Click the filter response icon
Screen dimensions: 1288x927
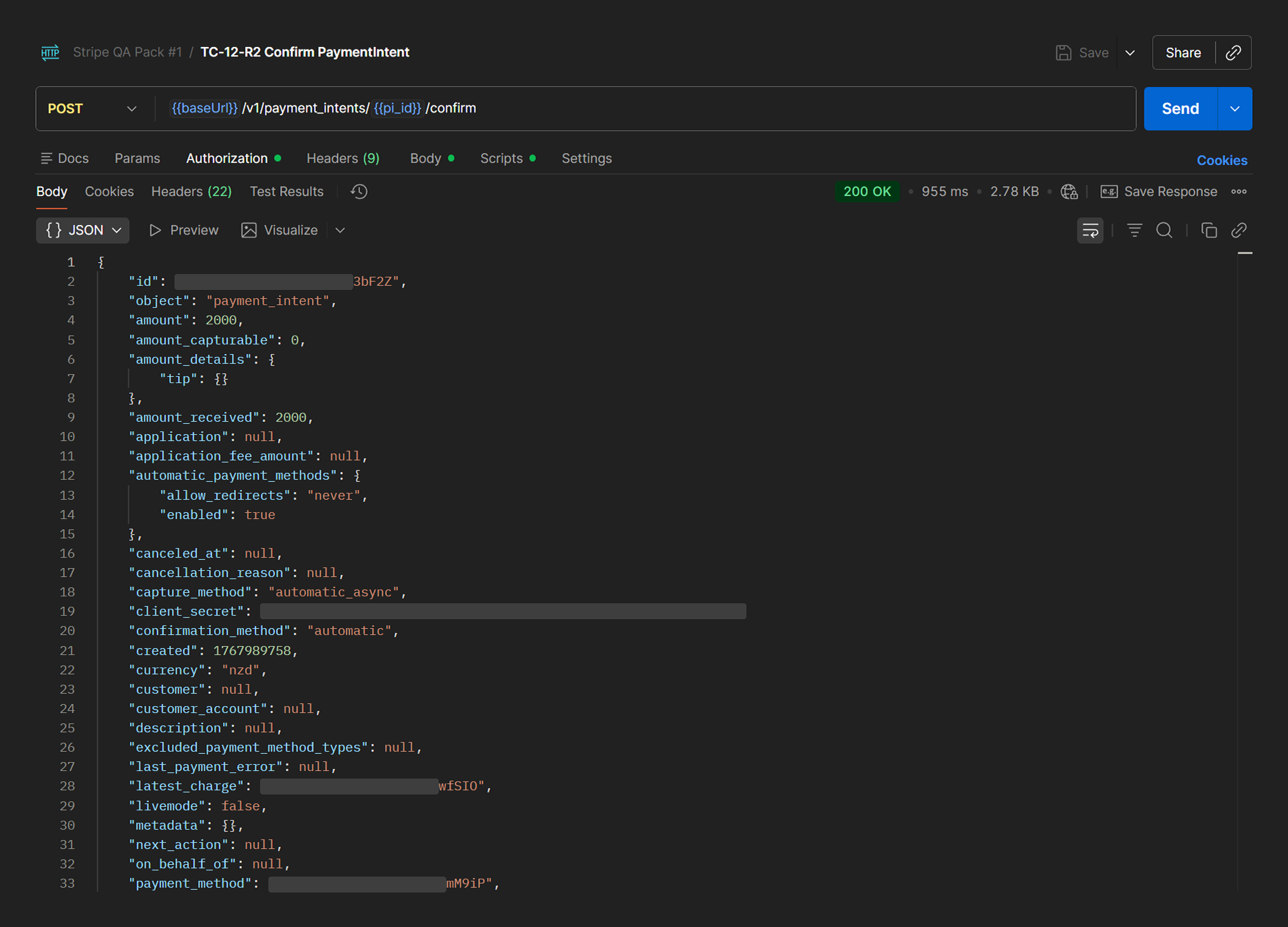coord(1134,230)
